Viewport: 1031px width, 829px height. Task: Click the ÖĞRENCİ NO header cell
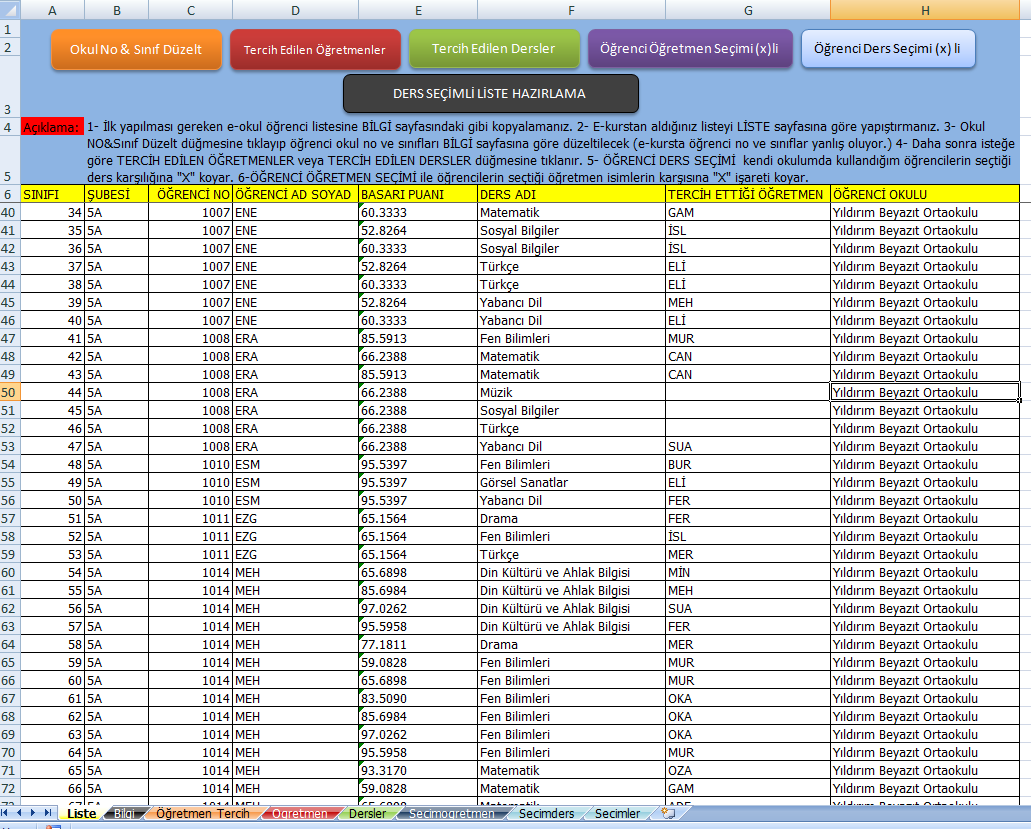coord(191,194)
